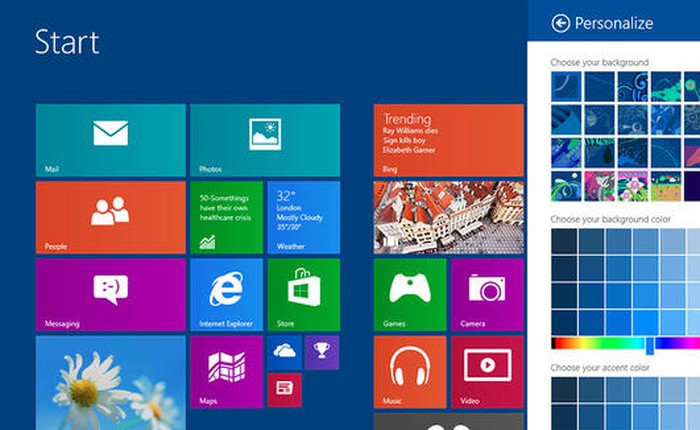Open the Messaging tile
700x430 pixels.
coord(111,295)
